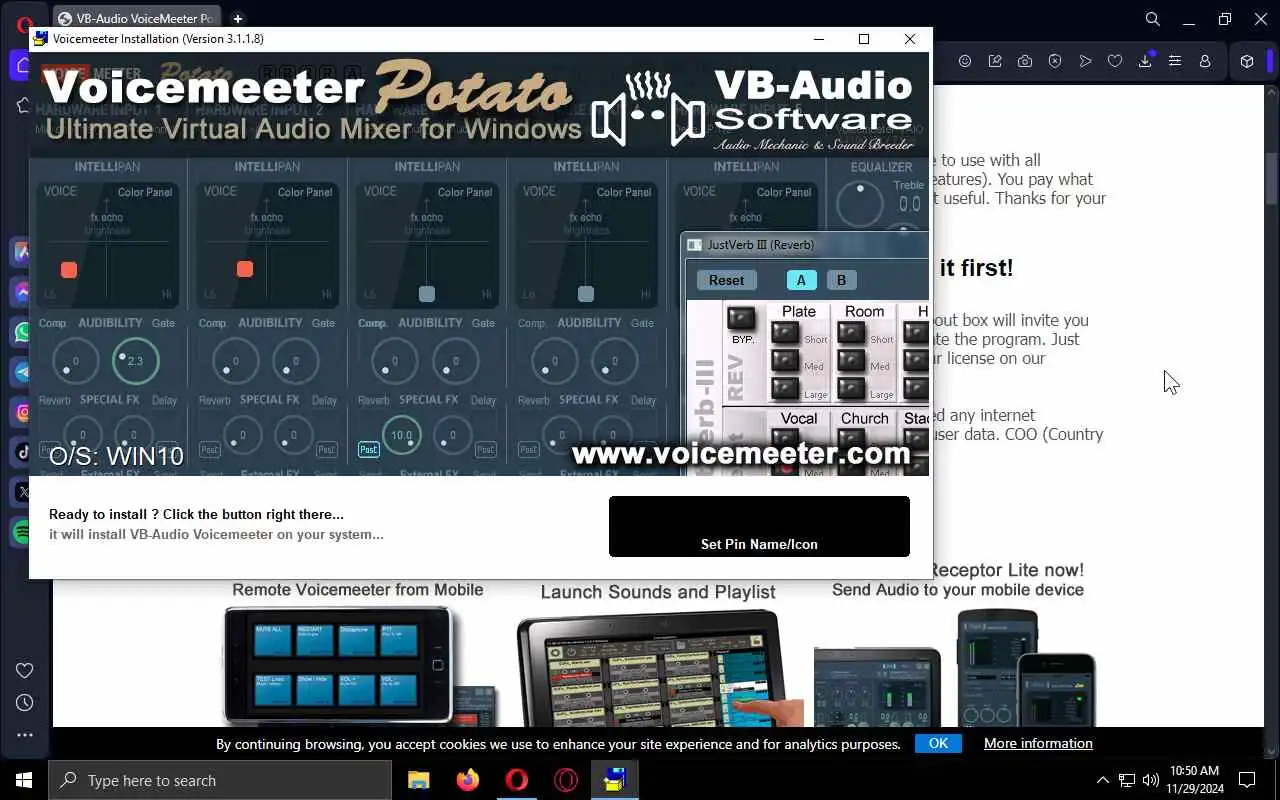Click the search tabs magnifier icon
Screen dimensions: 1280x800
click(1152, 19)
